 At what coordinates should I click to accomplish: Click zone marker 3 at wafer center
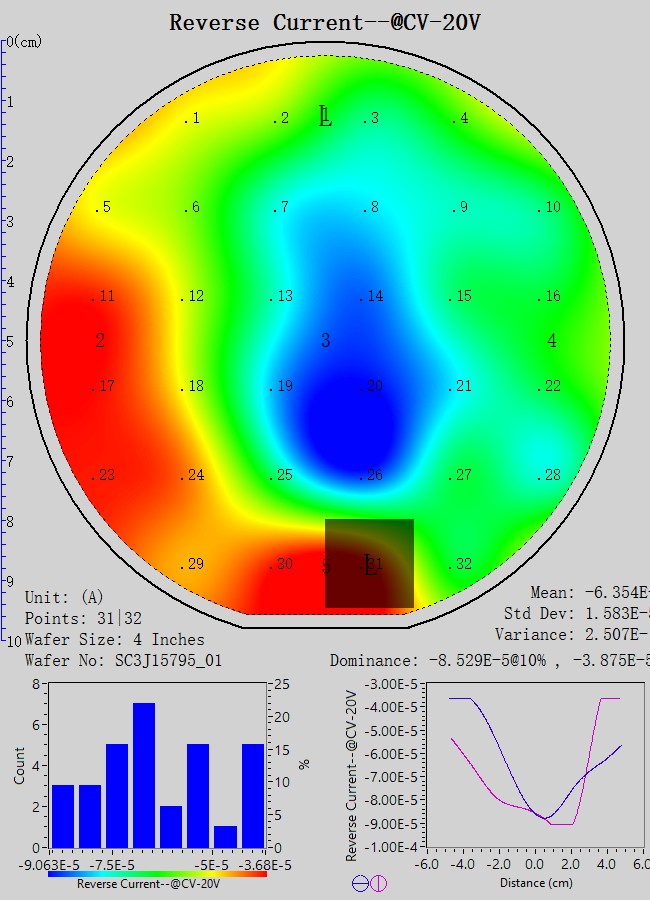[325, 341]
